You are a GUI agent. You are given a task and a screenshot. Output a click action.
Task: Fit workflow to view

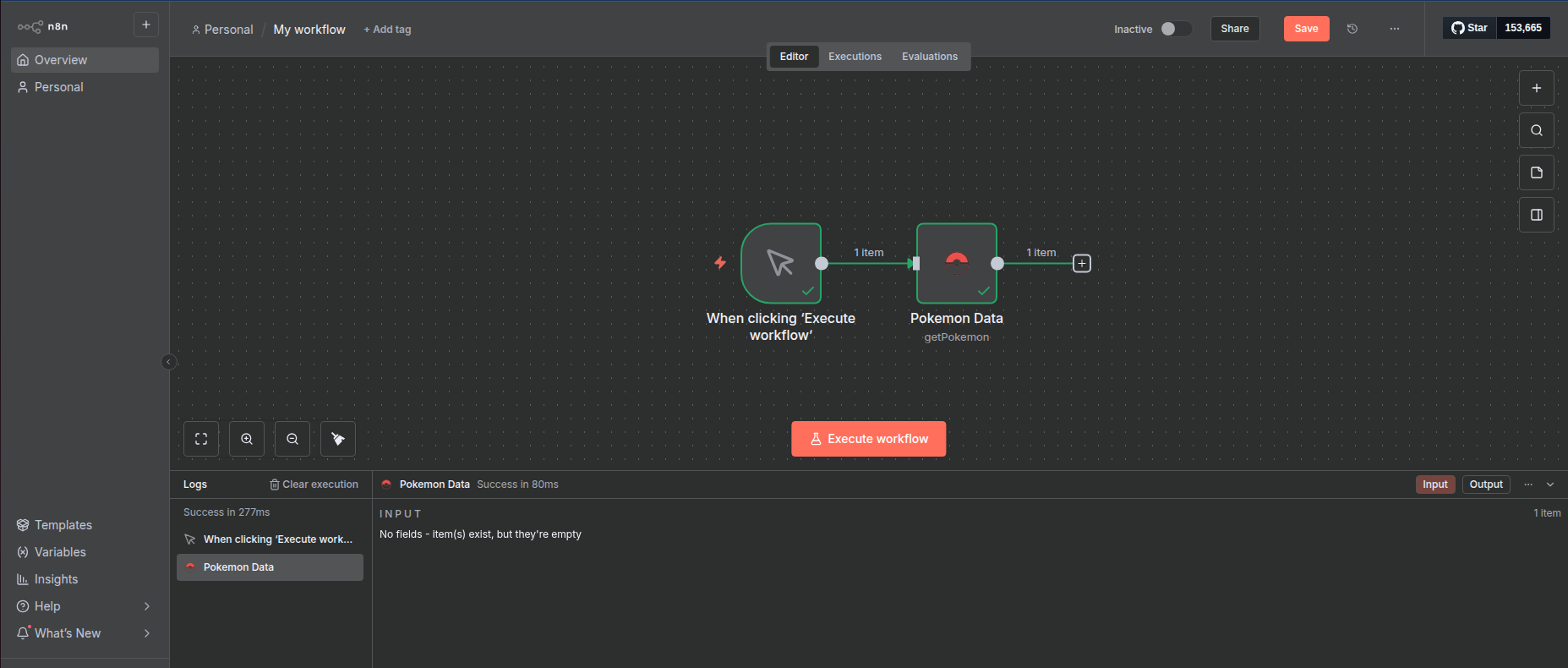point(201,439)
